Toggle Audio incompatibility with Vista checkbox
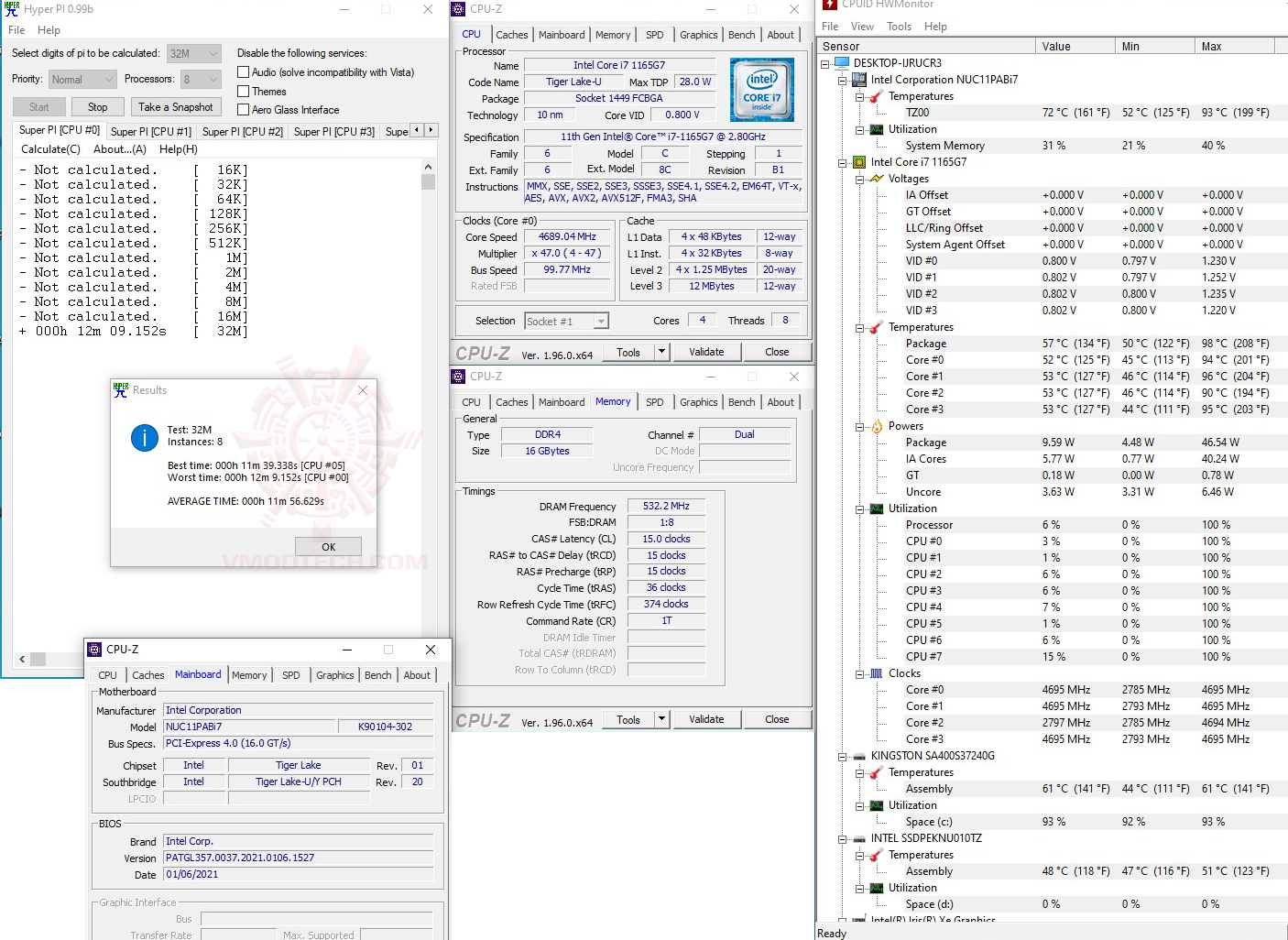The height and width of the screenshot is (940, 1288). (244, 72)
